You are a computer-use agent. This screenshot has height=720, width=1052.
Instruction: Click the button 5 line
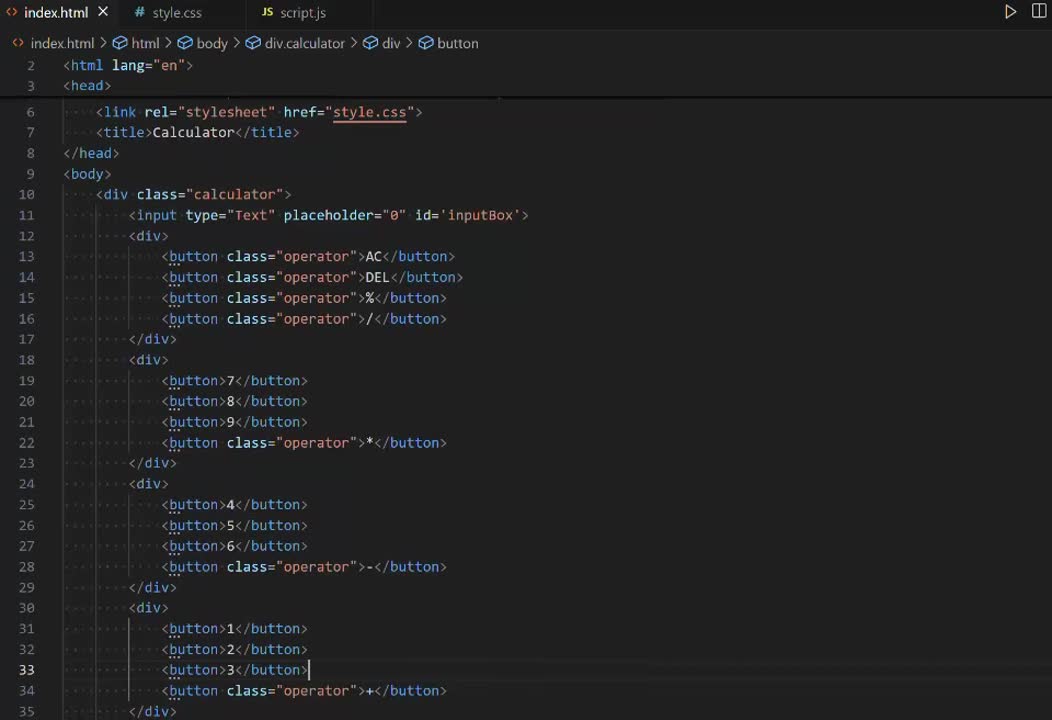tap(234, 525)
